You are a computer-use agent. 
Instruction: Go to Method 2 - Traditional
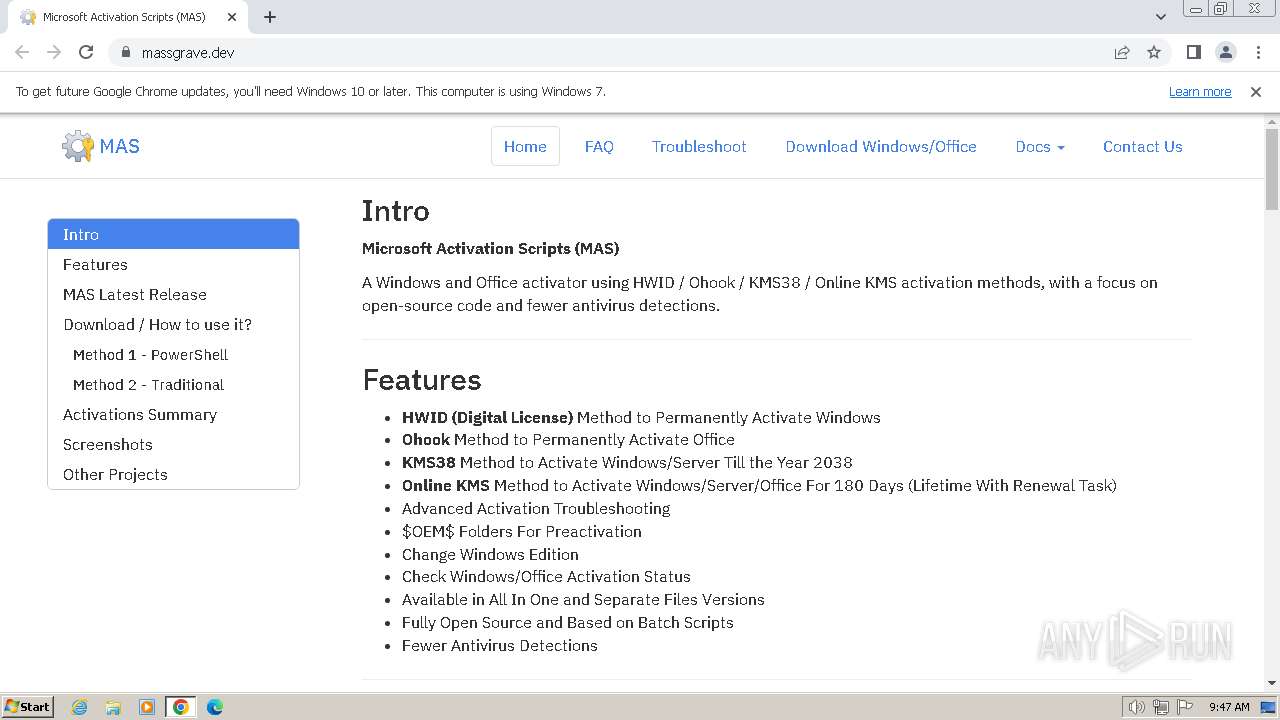(x=173, y=384)
